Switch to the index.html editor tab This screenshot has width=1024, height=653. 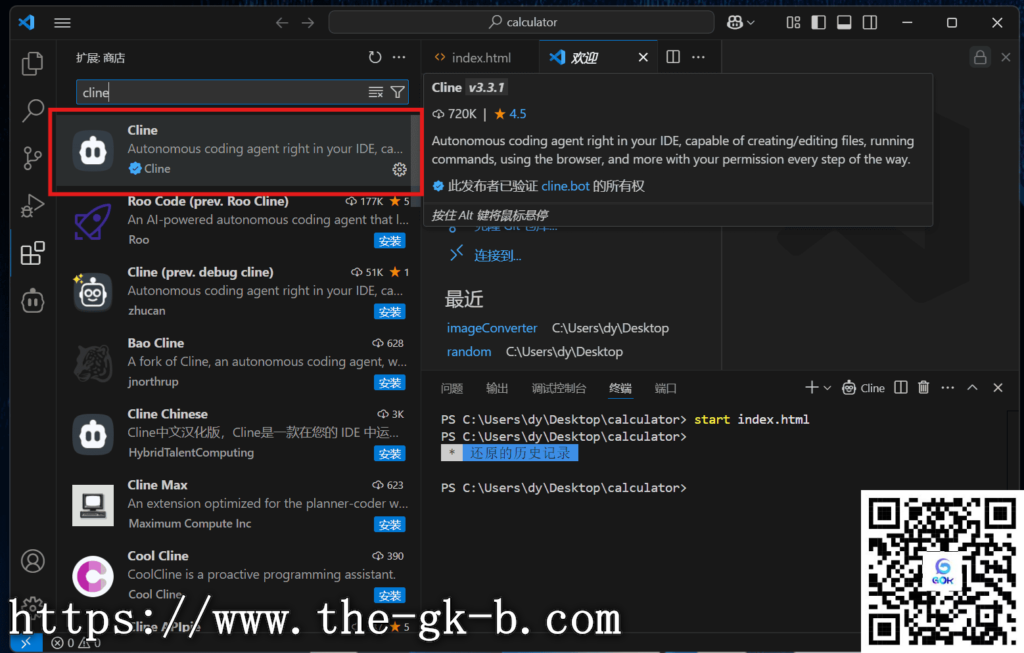480,57
